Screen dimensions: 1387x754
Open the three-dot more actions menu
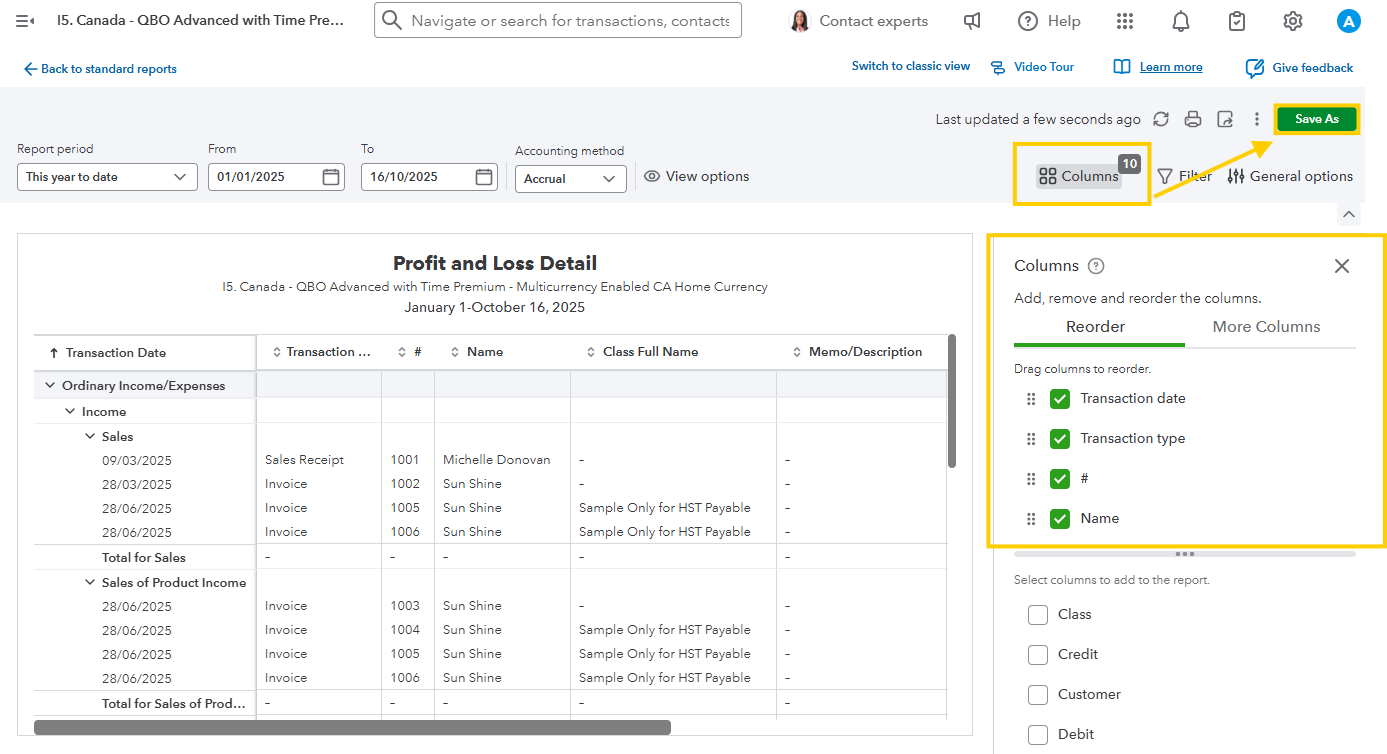1257,119
